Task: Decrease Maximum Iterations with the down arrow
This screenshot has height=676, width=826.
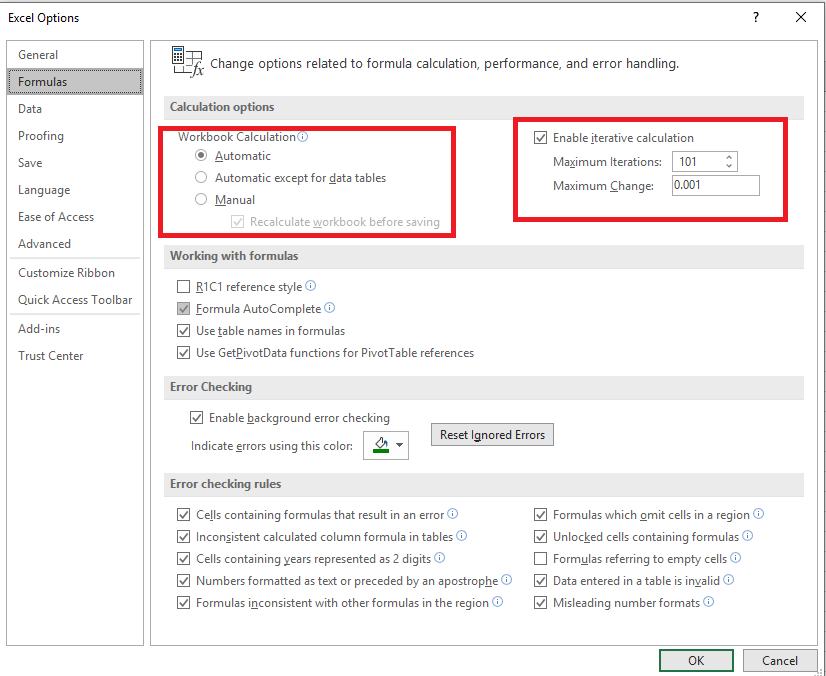Action: [729, 165]
